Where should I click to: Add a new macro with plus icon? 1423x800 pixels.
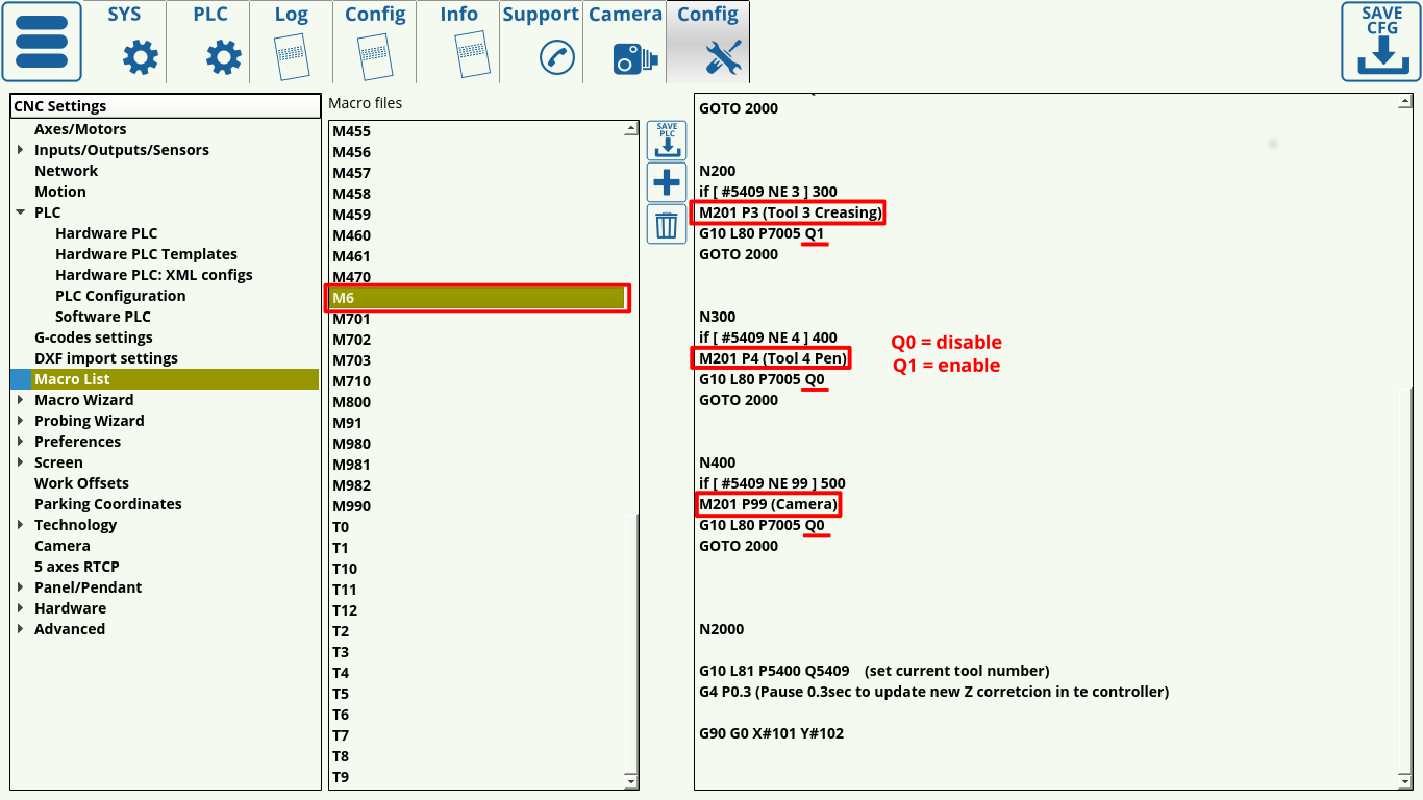point(666,183)
